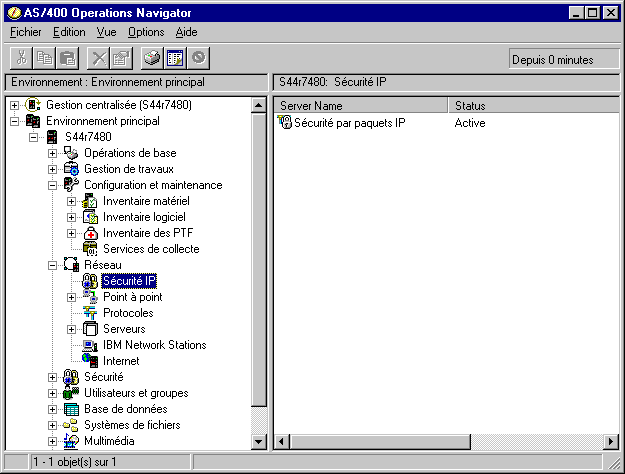Viewport: 625px width, 474px height.
Task: Expand Opérations de base node
Action: click(x=52, y=153)
